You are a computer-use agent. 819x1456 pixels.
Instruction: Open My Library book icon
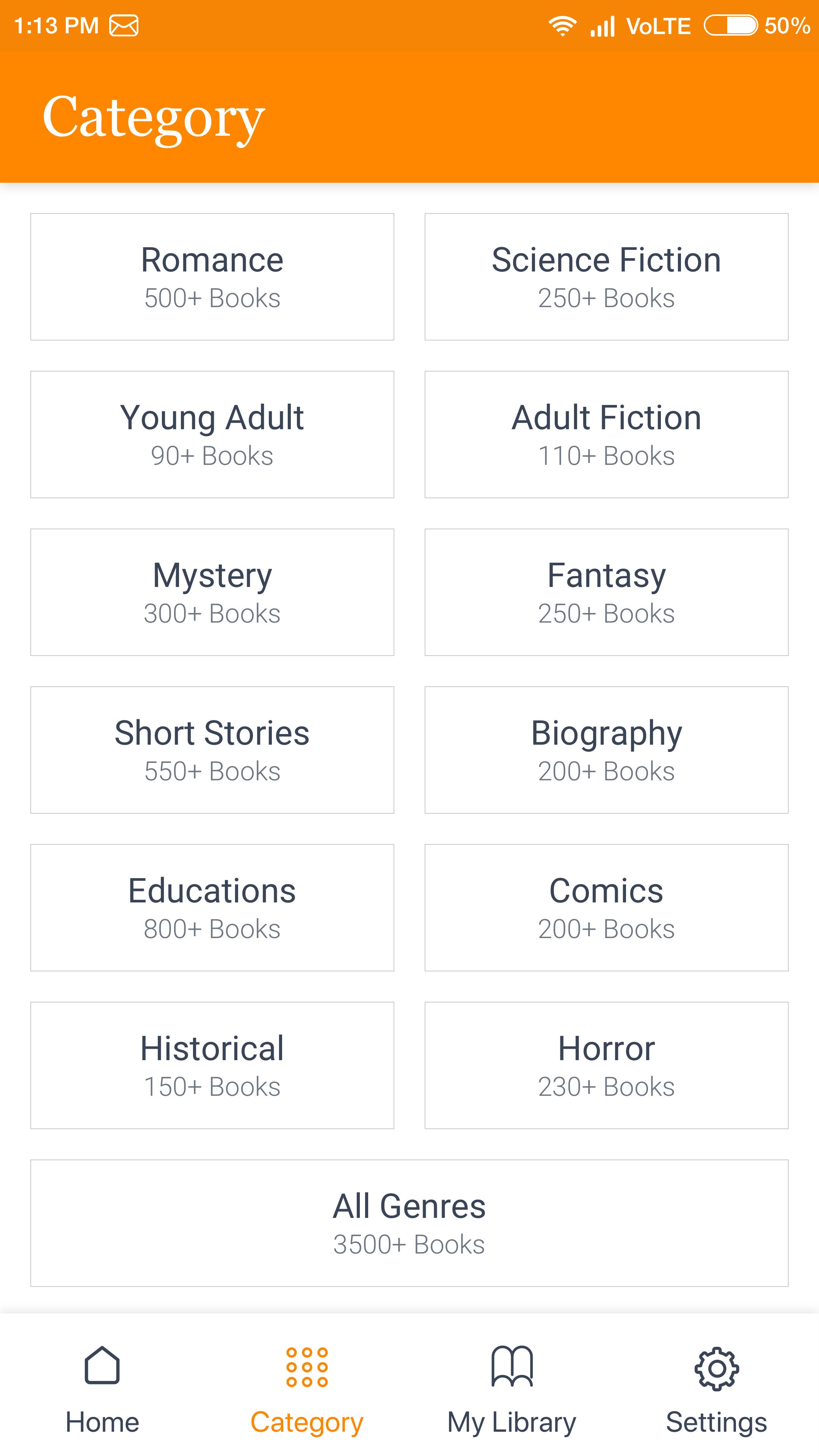(512, 1366)
